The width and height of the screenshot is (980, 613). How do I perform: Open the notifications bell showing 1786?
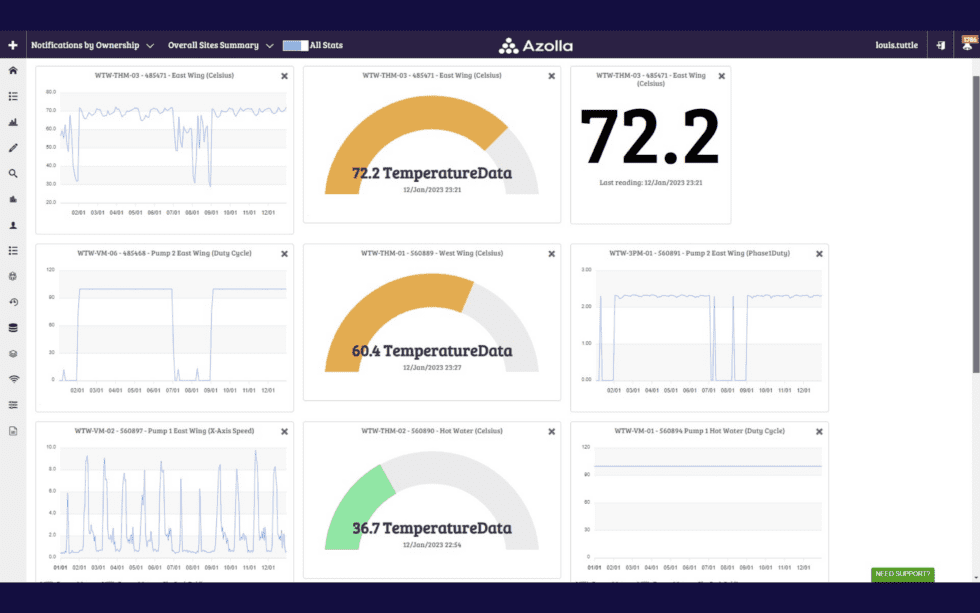tap(966, 43)
